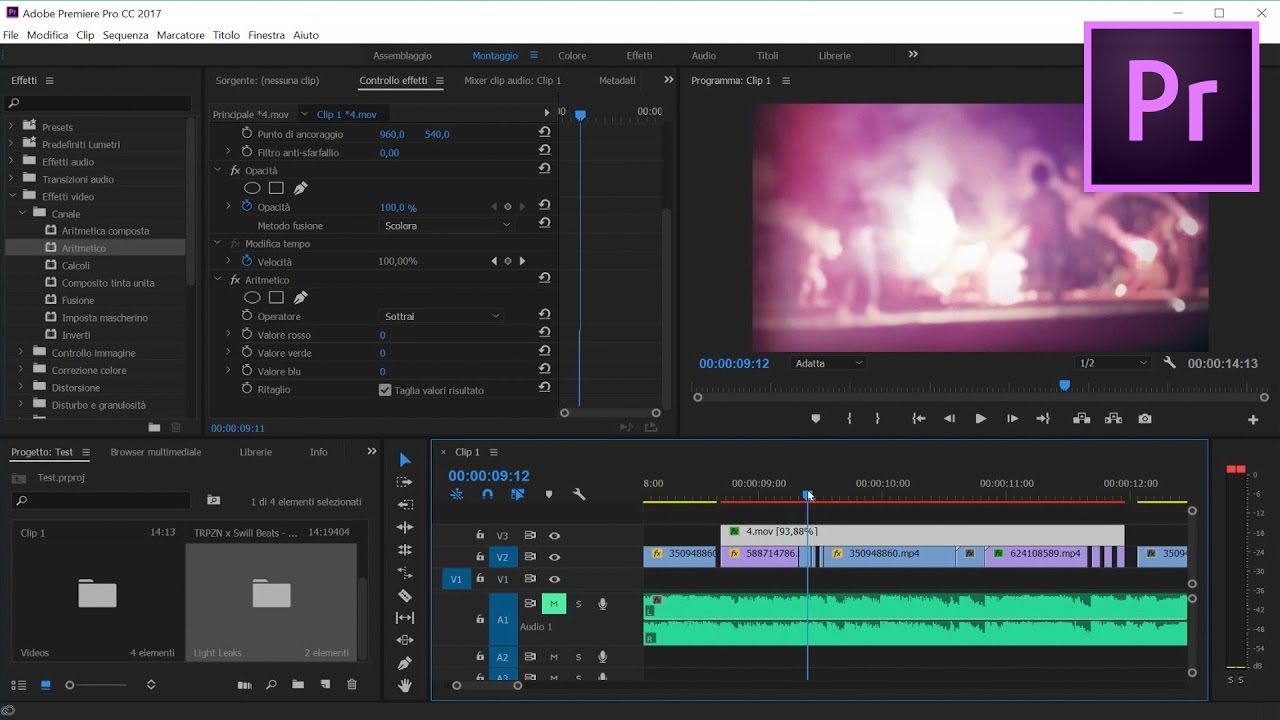The width and height of the screenshot is (1280, 720).
Task: Open the Operatore dropdown set to Sottrai
Action: (x=442, y=316)
